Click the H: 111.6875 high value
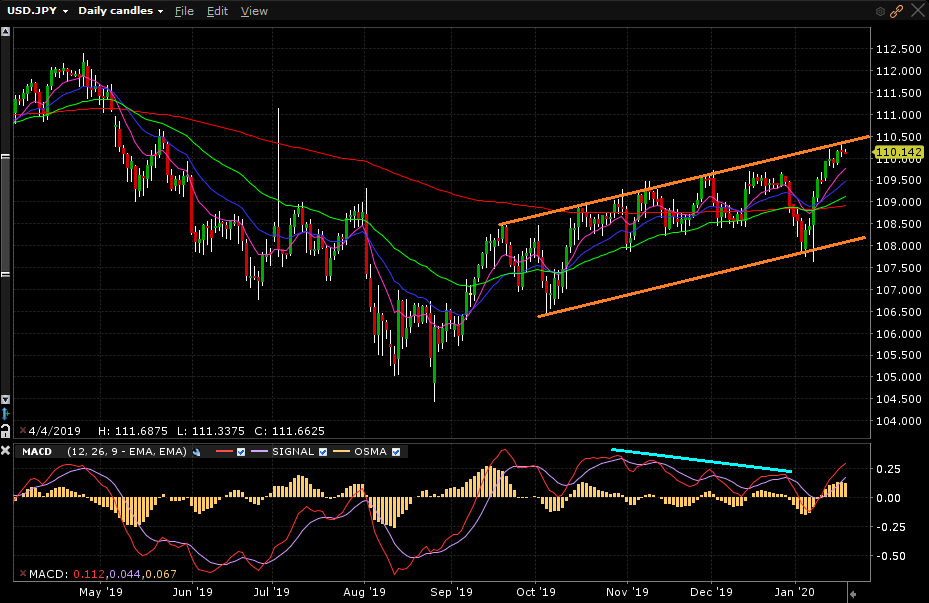This screenshot has width=929, height=603. 133,431
